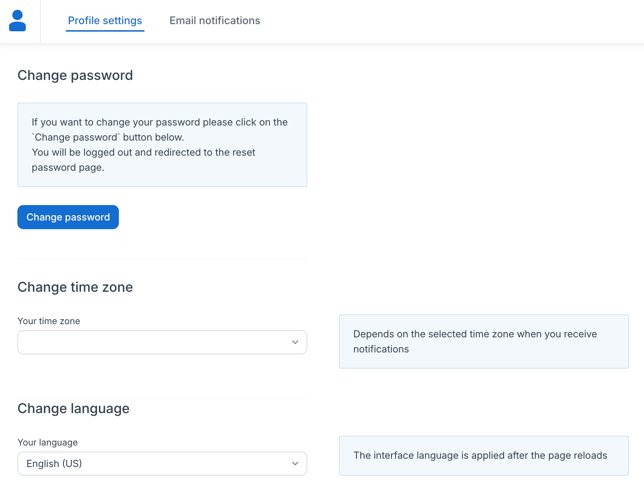Open the Profile settings tab
644x490 pixels.
pos(105,21)
